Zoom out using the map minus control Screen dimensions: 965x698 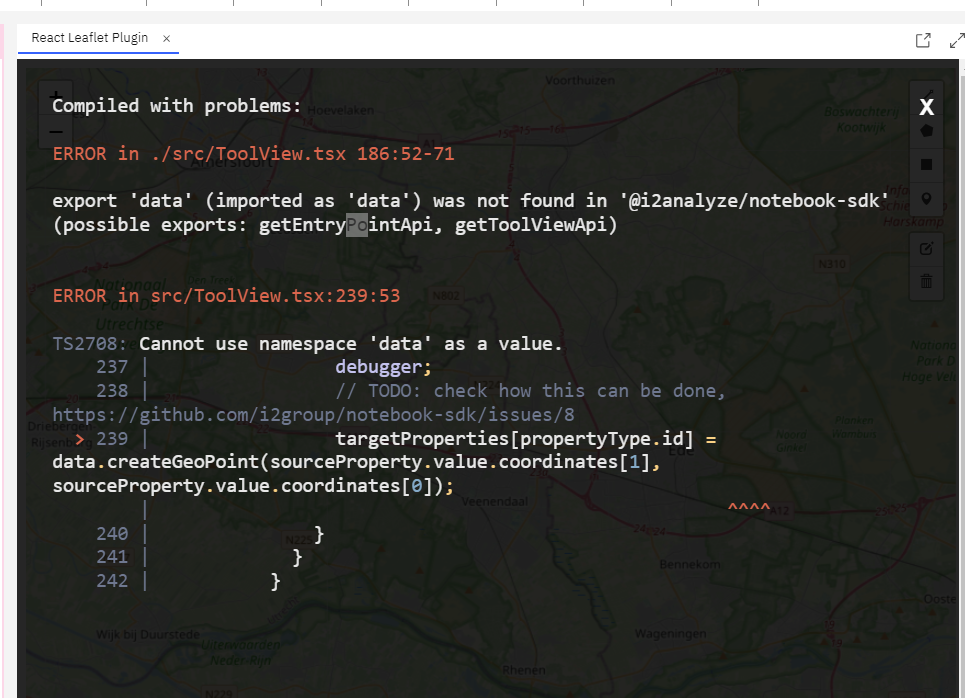[x=55, y=132]
